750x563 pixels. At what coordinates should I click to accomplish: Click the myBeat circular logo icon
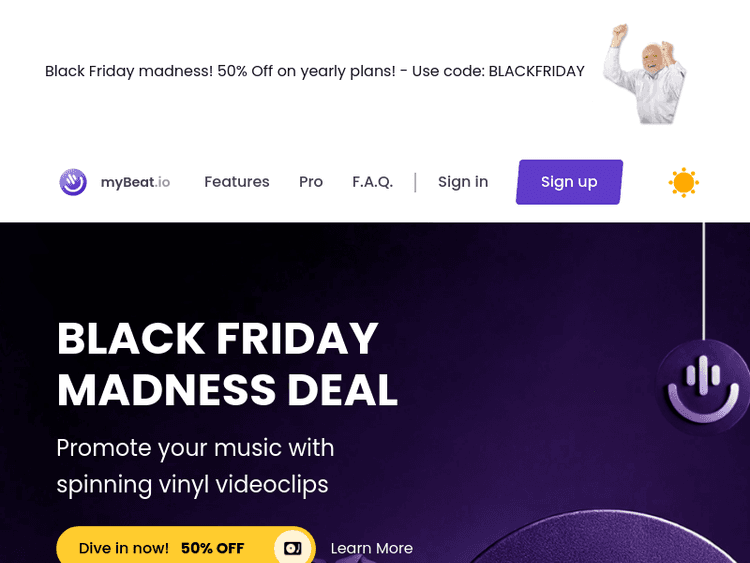(x=73, y=182)
